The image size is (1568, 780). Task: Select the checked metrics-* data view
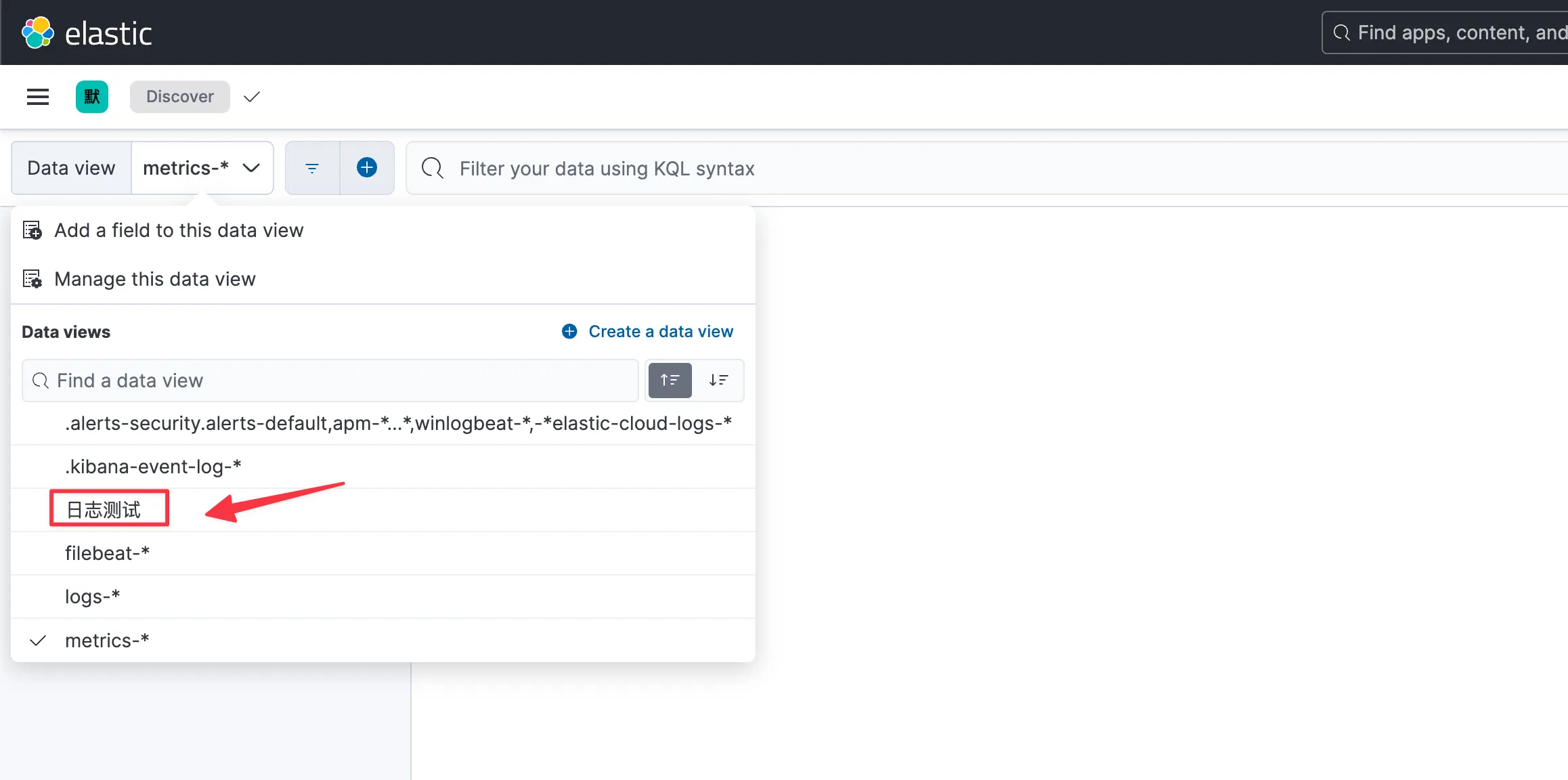[107, 641]
